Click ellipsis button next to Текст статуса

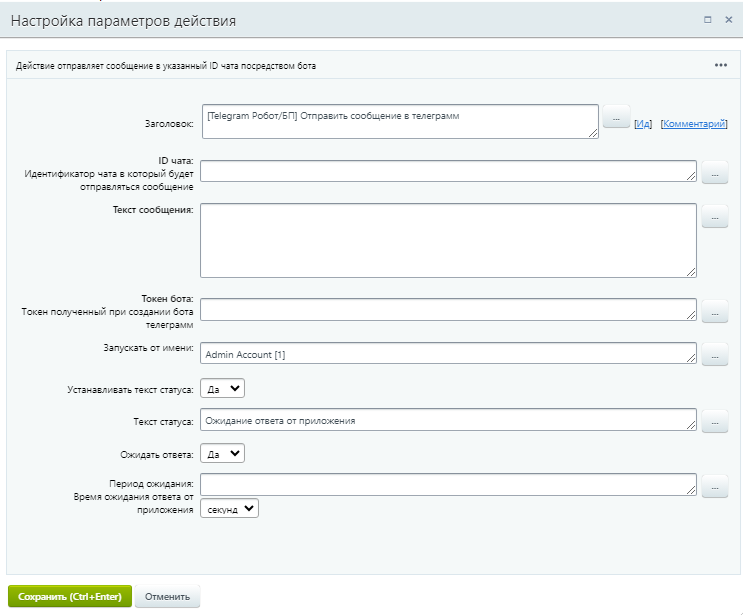click(x=714, y=422)
